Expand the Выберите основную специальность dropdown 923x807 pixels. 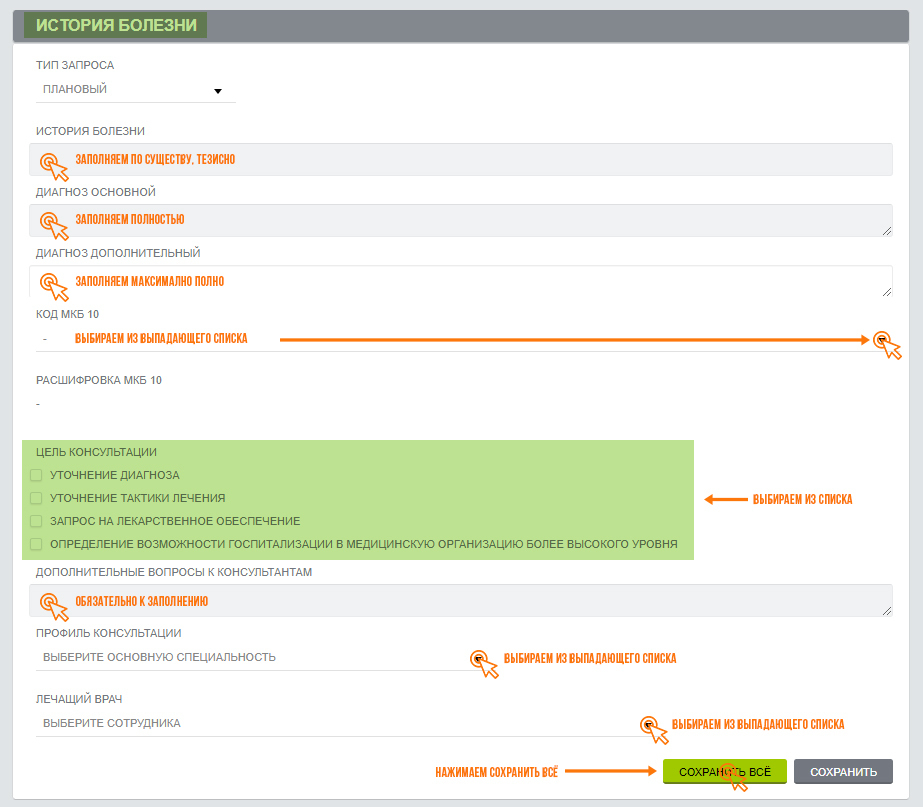[x=250, y=658]
